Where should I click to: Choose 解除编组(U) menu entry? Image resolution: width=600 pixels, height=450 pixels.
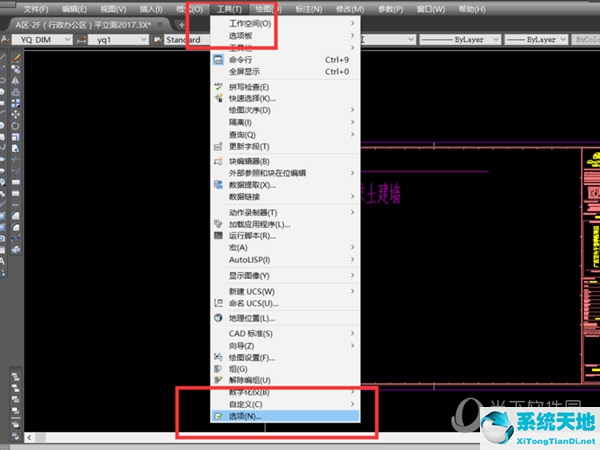[x=285, y=380]
